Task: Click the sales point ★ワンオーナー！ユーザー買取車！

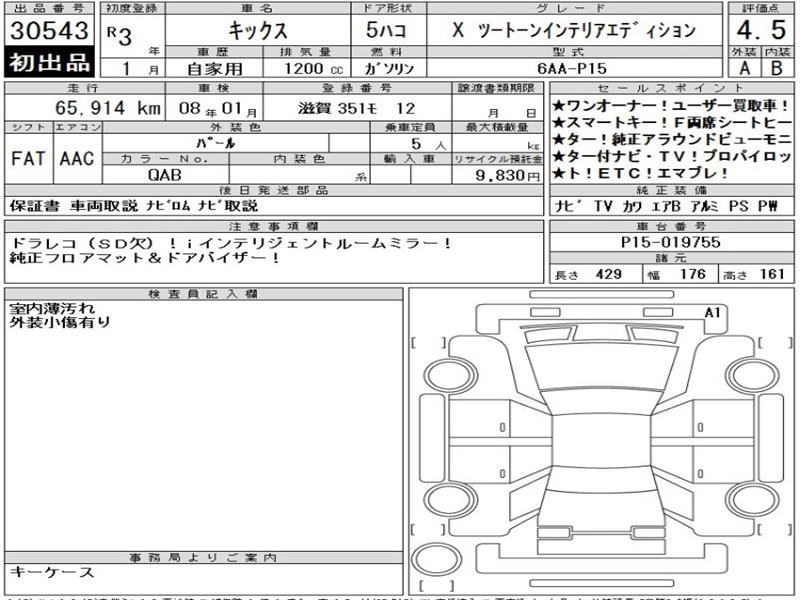Action: (670, 106)
